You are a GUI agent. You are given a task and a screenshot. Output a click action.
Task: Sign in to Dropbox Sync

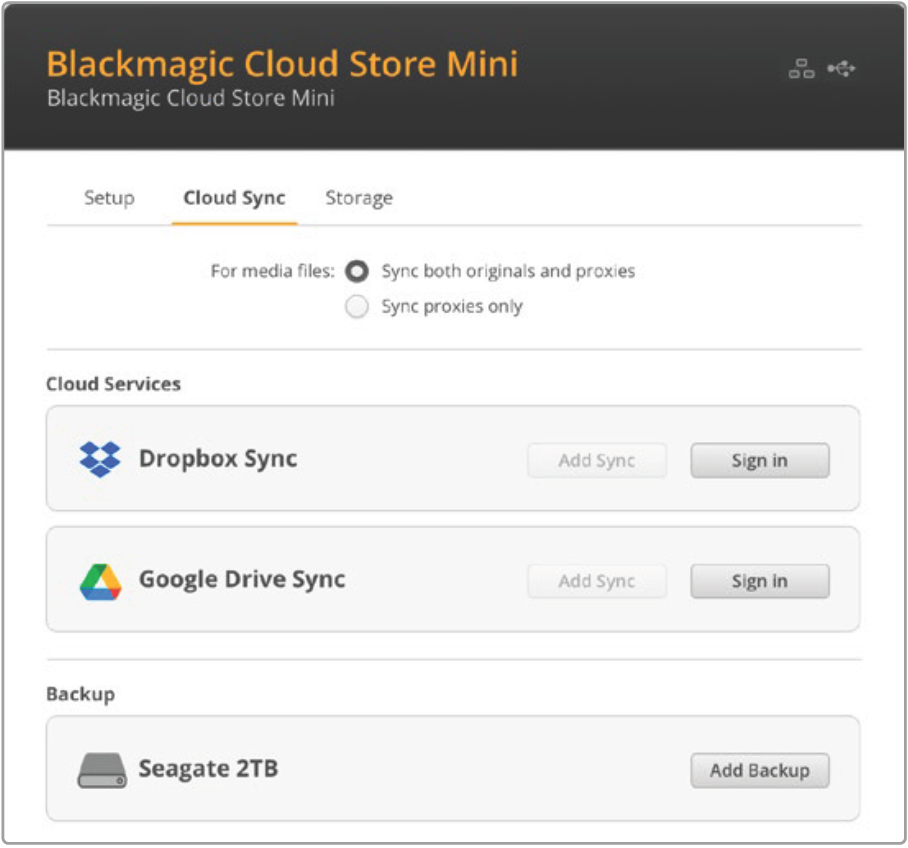760,460
